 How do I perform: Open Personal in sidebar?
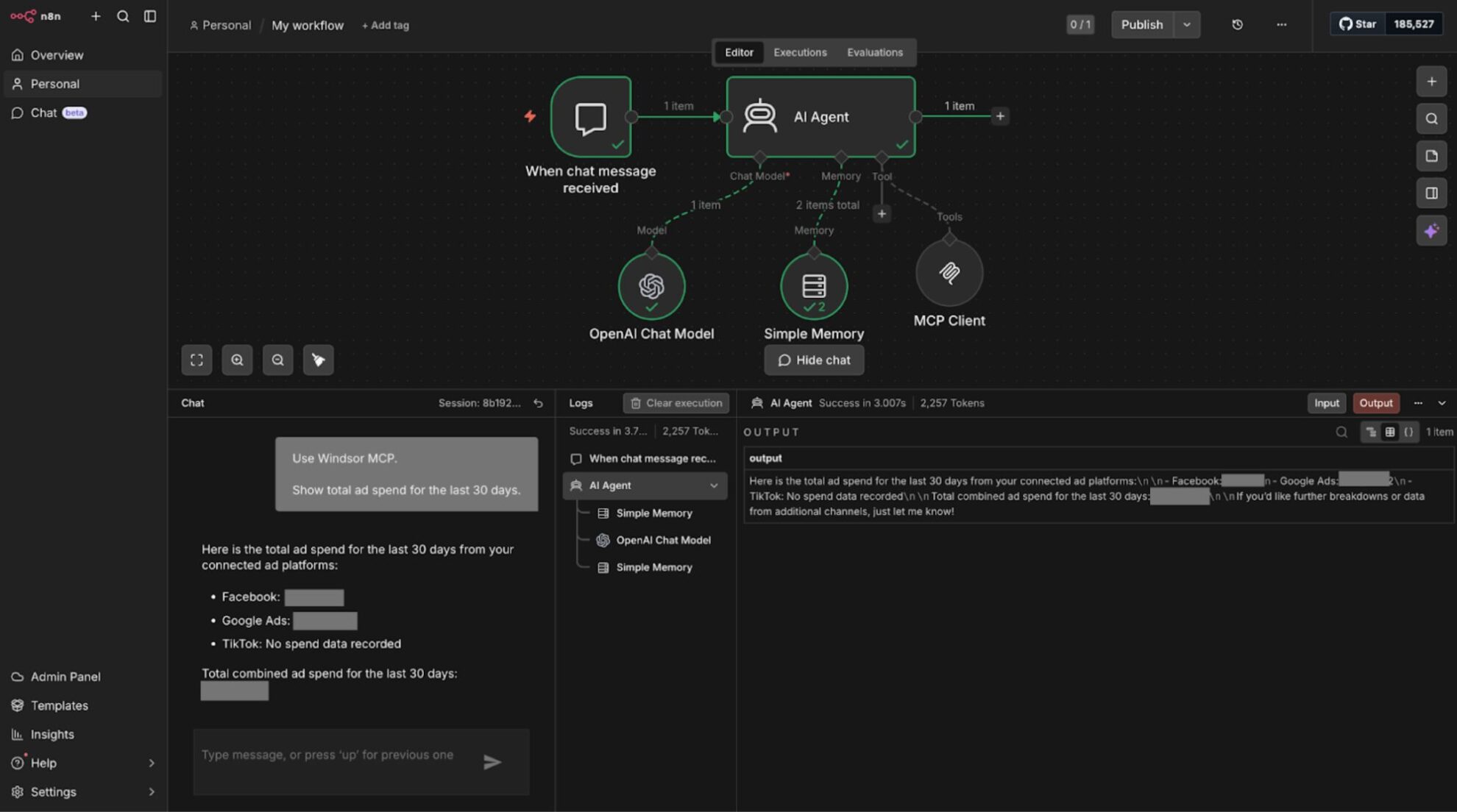[x=82, y=84]
